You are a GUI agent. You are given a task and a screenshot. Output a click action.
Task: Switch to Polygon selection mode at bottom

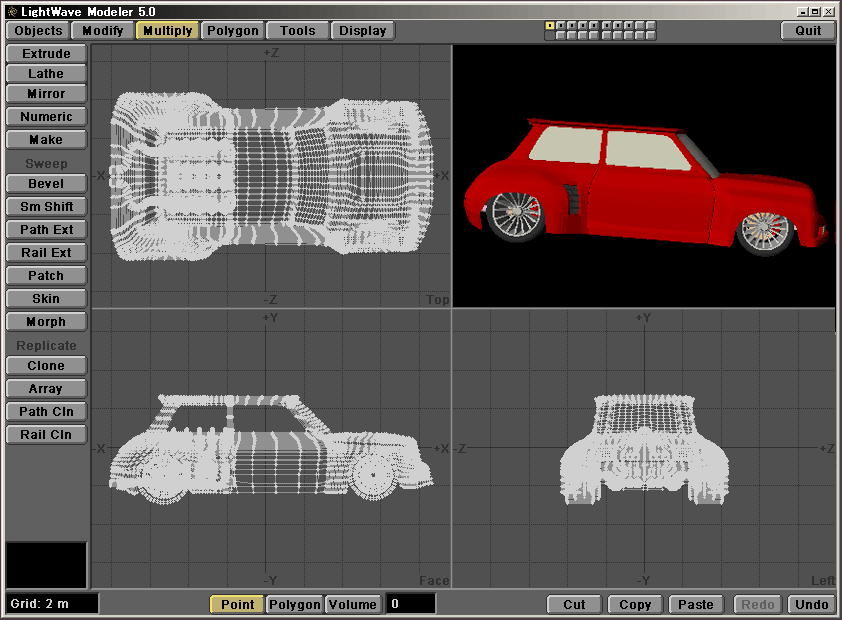[x=294, y=604]
